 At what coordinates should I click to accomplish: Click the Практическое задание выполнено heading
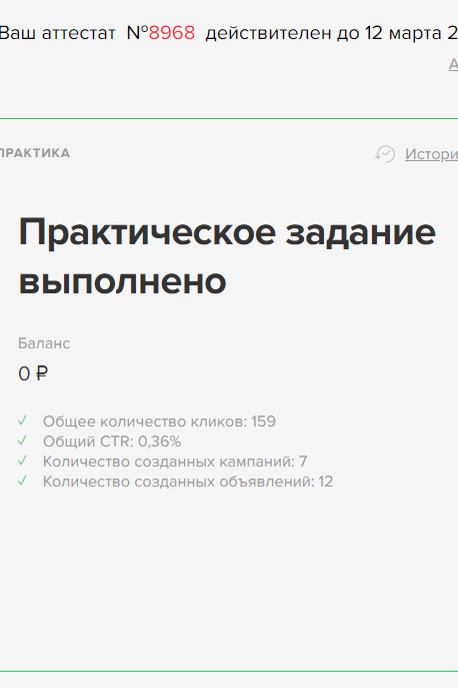227,256
